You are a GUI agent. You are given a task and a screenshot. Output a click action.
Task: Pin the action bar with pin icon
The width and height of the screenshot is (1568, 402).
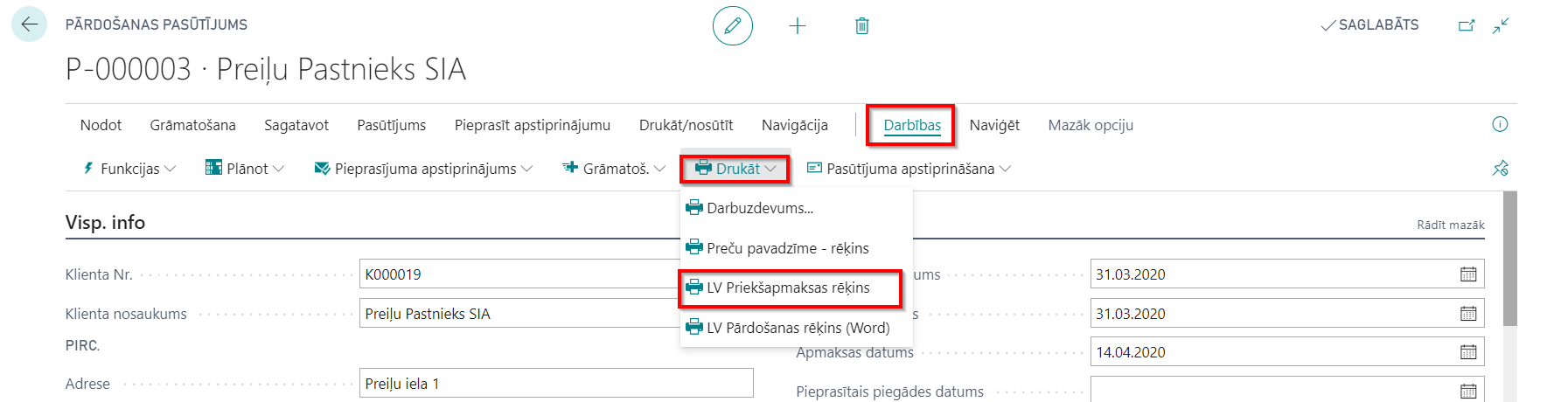1501,168
